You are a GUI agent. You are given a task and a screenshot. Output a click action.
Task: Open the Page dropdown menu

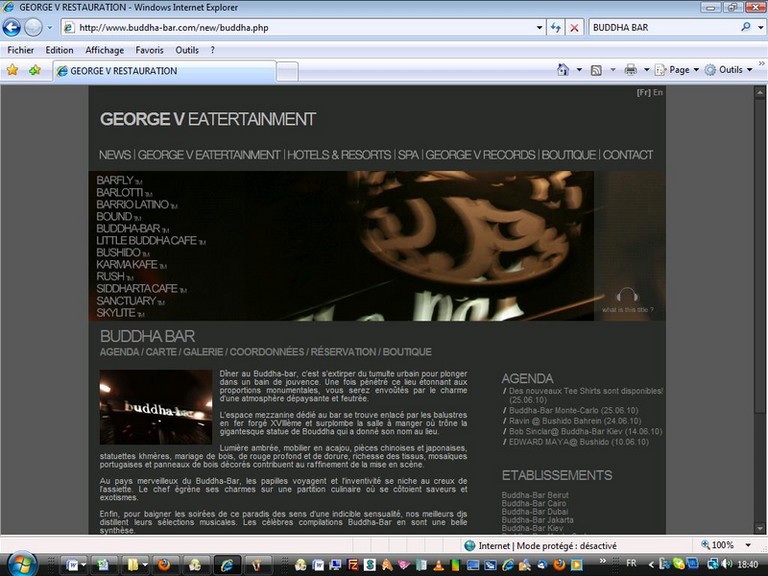[x=679, y=70]
